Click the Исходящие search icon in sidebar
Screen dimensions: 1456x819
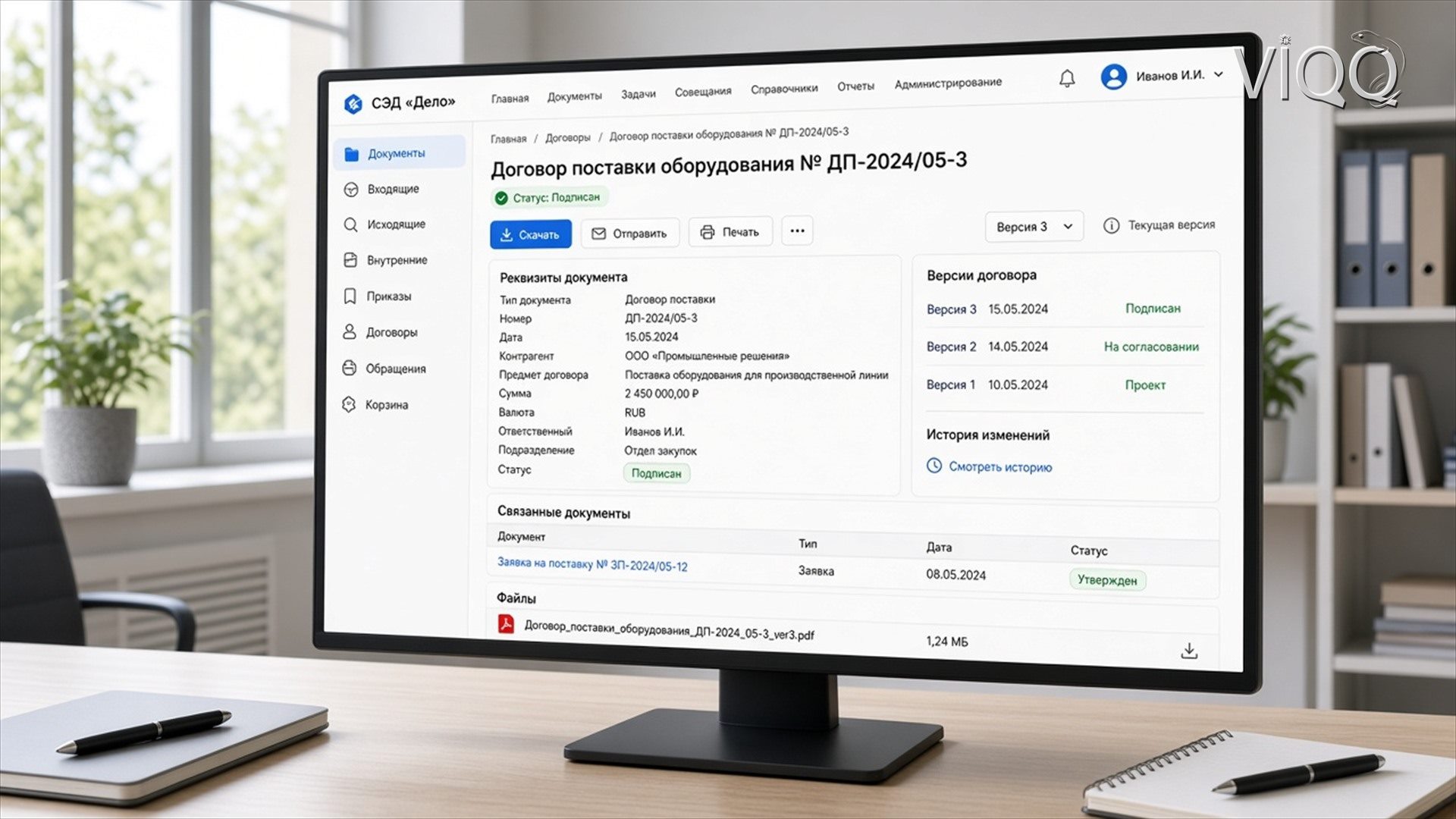(350, 225)
